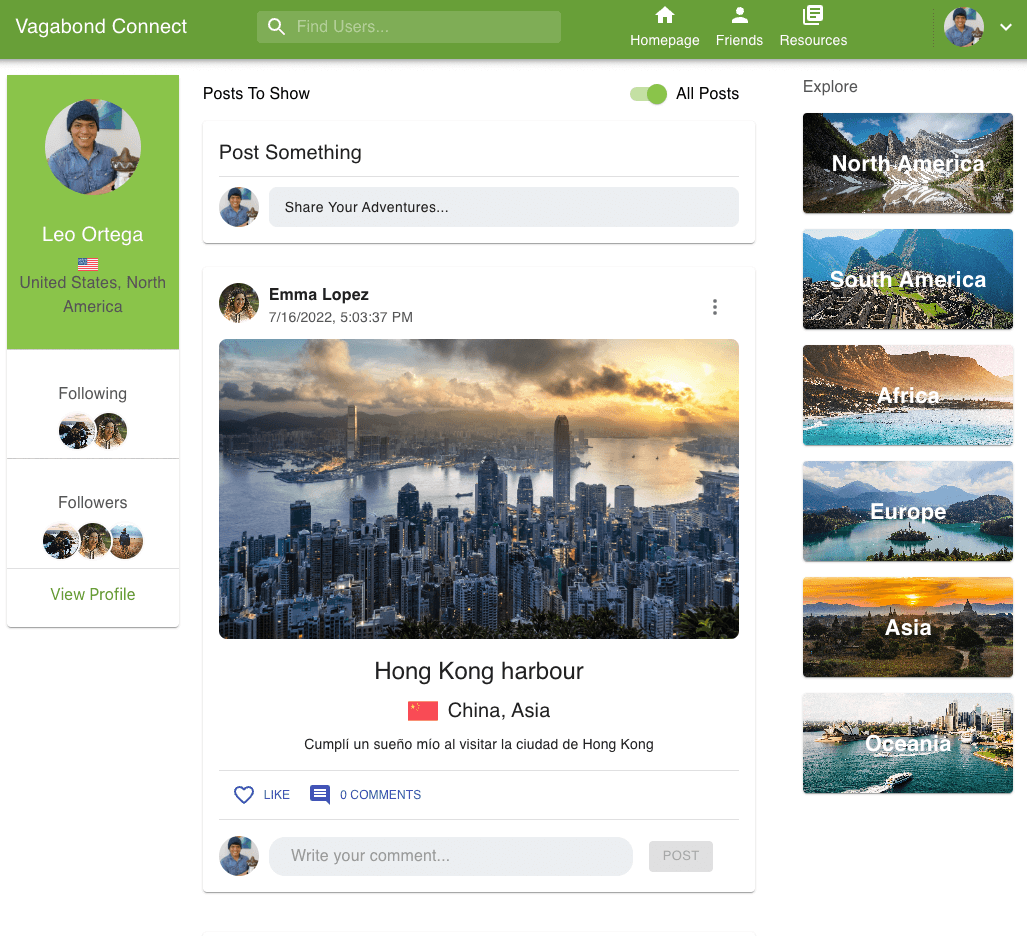Screen dimensions: 1027x936
Task: Click the Hong Kong harbour title
Action: pos(479,671)
